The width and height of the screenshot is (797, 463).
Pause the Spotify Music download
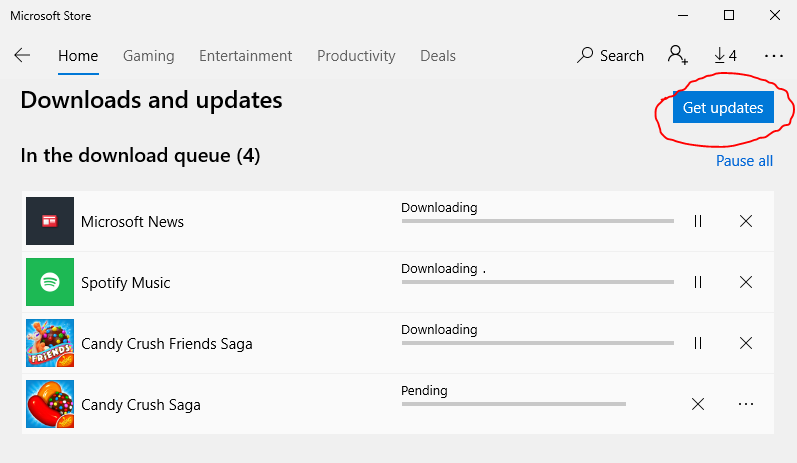(698, 282)
